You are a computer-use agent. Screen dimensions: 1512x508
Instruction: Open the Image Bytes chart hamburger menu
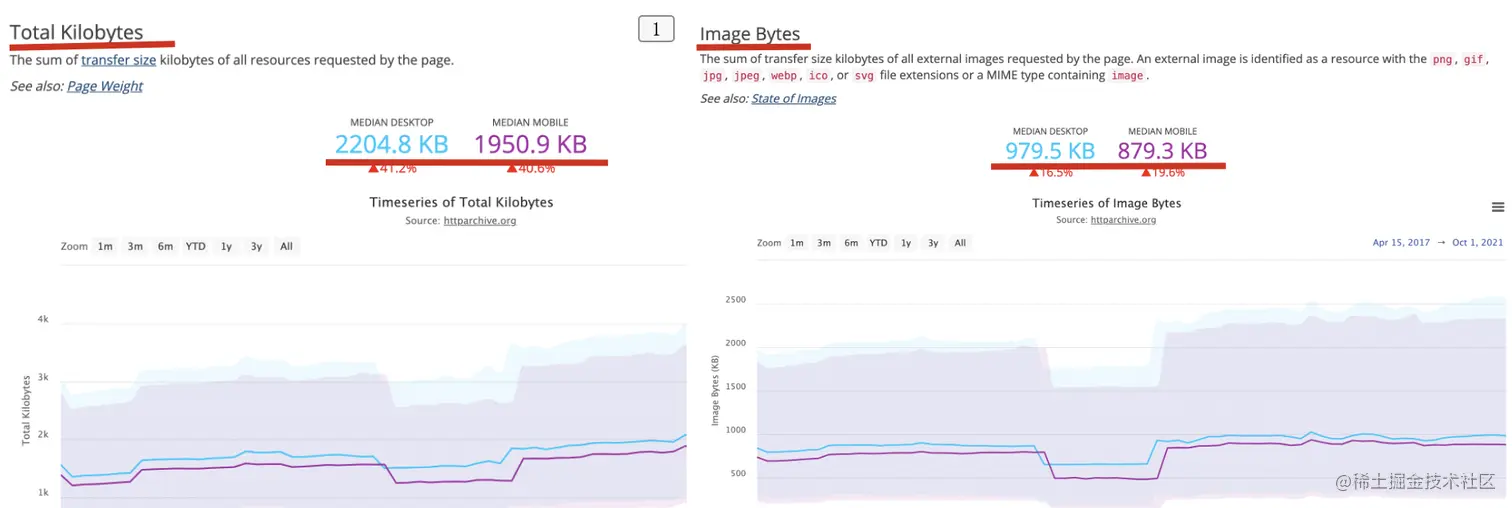[1497, 207]
